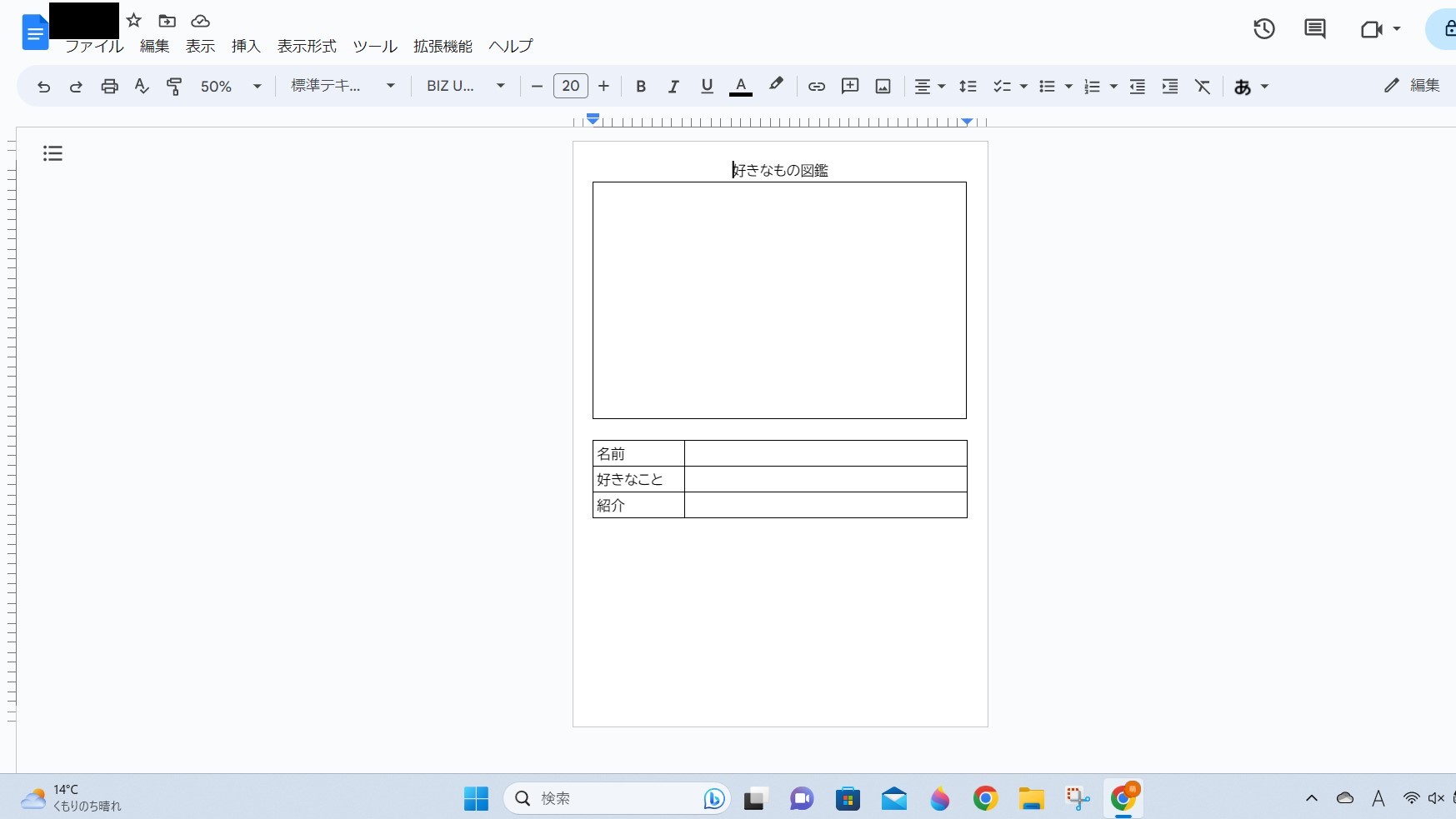1456x819 pixels.
Task: Open the 挿入 menu
Action: click(246, 47)
